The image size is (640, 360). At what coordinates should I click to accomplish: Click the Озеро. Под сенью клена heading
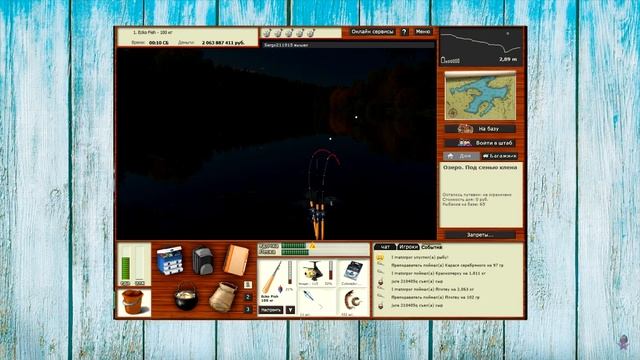point(480,167)
